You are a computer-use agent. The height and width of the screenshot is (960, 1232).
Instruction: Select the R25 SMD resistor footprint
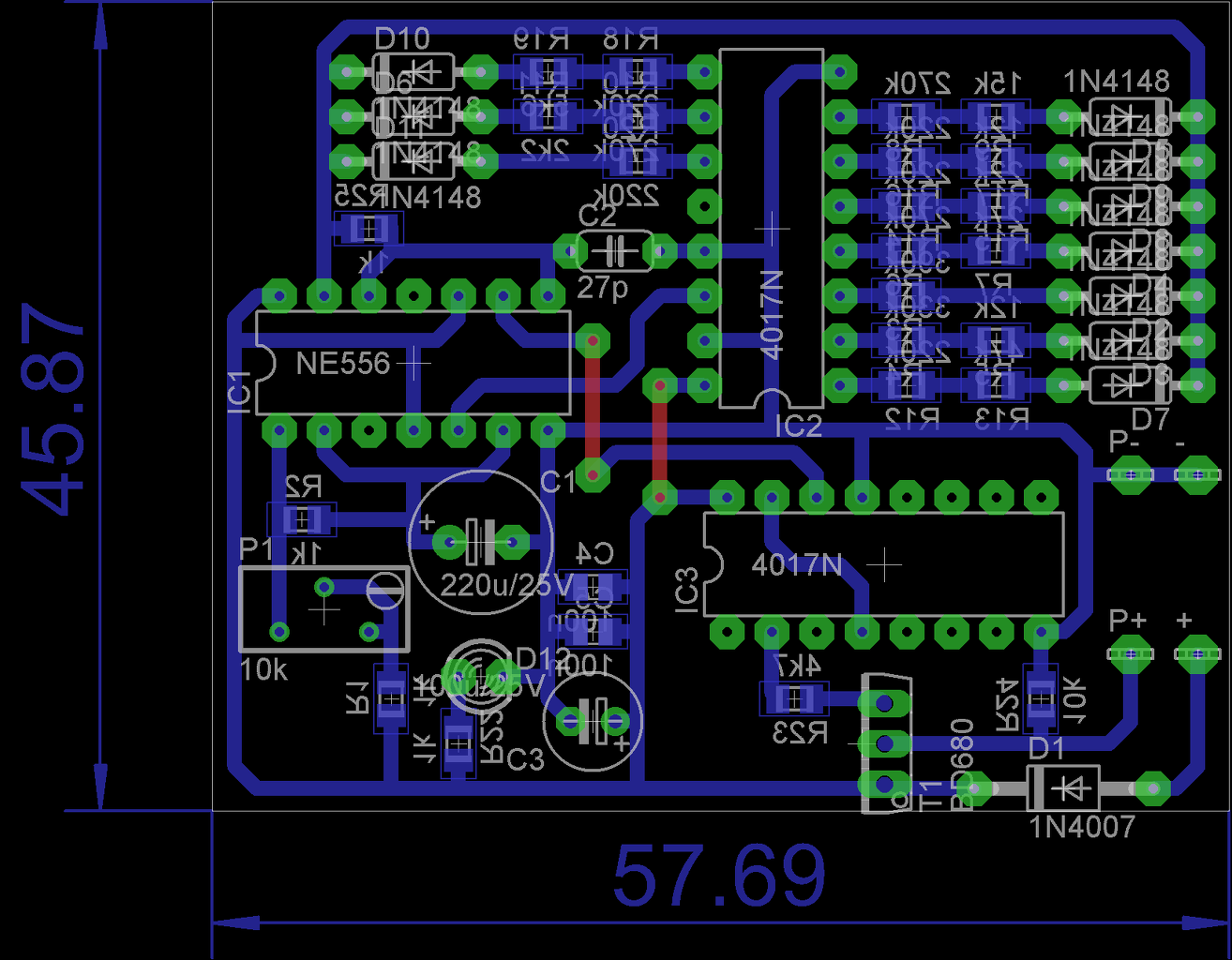(368, 229)
